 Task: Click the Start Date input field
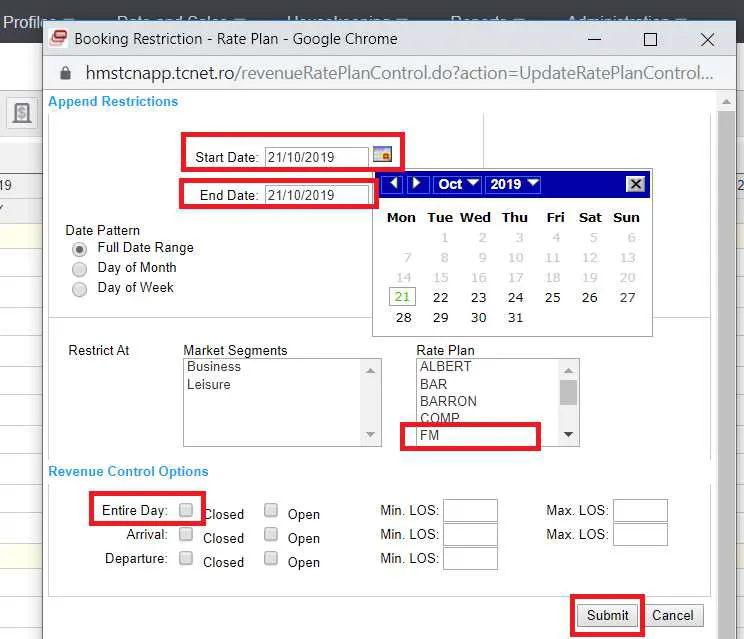click(316, 157)
